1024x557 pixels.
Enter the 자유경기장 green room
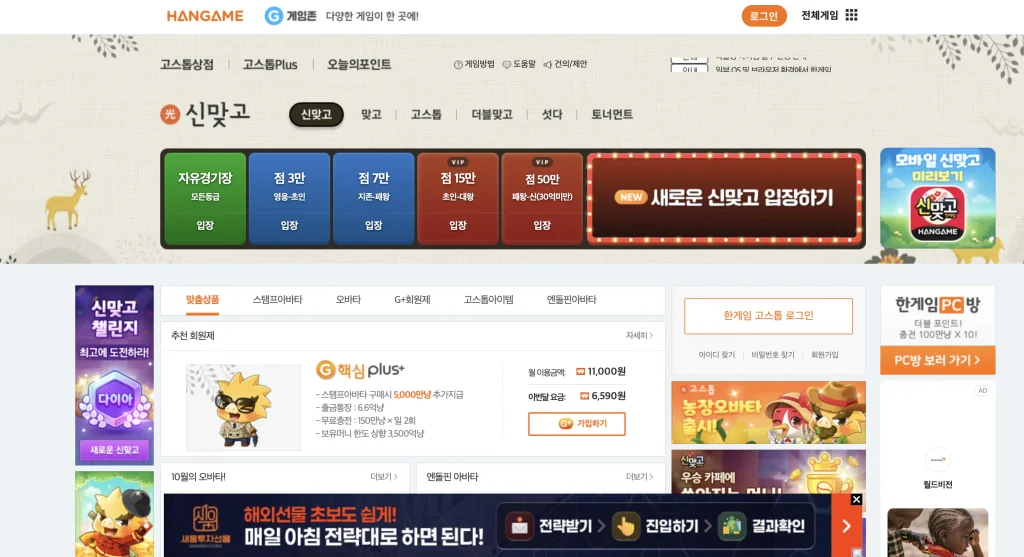point(205,199)
